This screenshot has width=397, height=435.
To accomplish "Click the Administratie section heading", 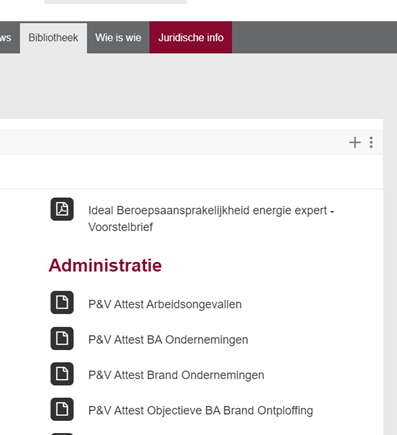I will (x=105, y=266).
